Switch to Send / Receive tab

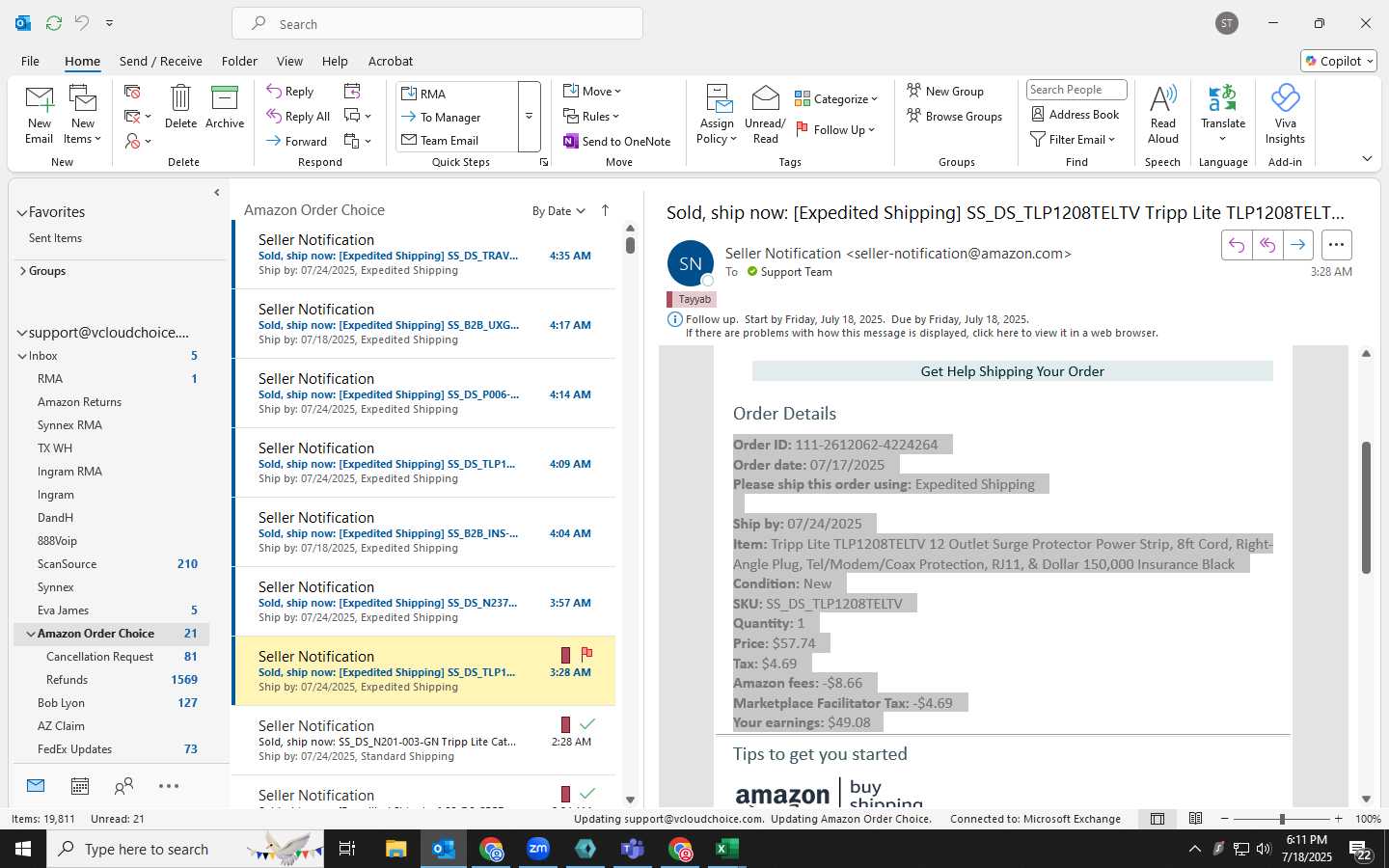tap(161, 61)
